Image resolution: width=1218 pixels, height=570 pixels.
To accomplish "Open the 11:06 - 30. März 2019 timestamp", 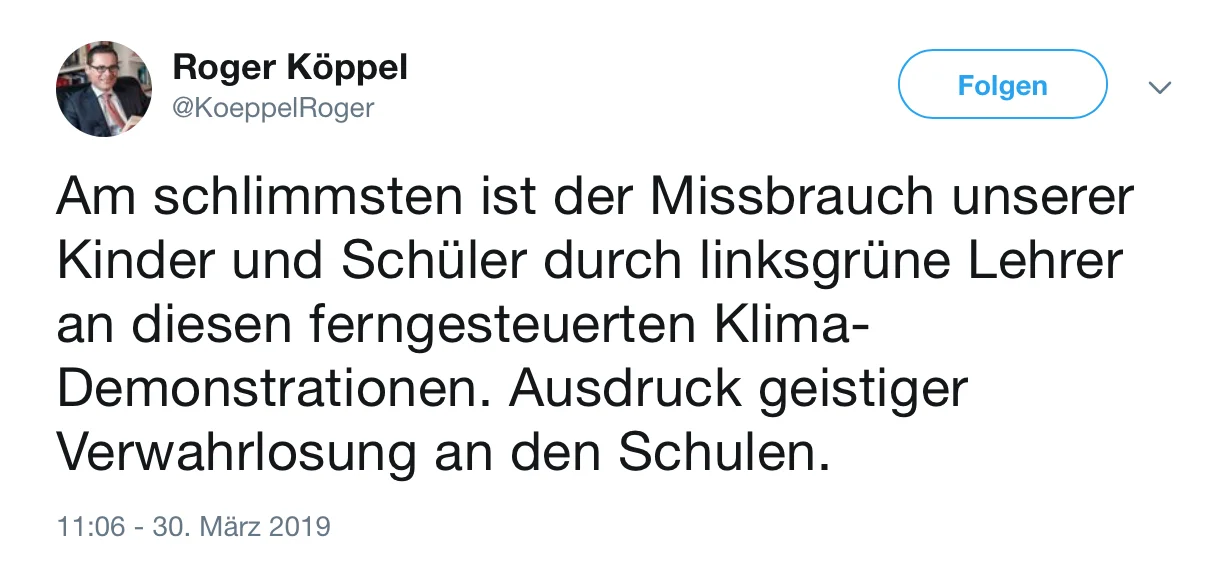I will pyautogui.click(x=193, y=525).
